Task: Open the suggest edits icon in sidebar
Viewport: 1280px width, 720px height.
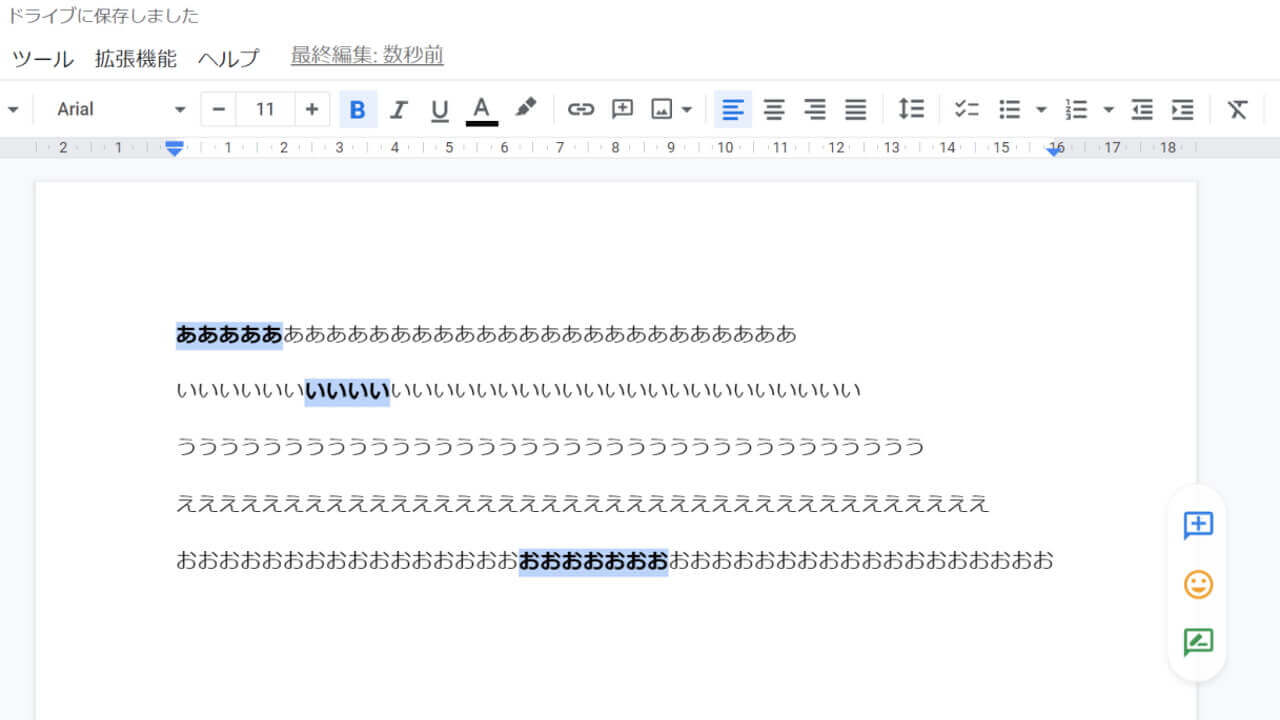Action: 1197,643
